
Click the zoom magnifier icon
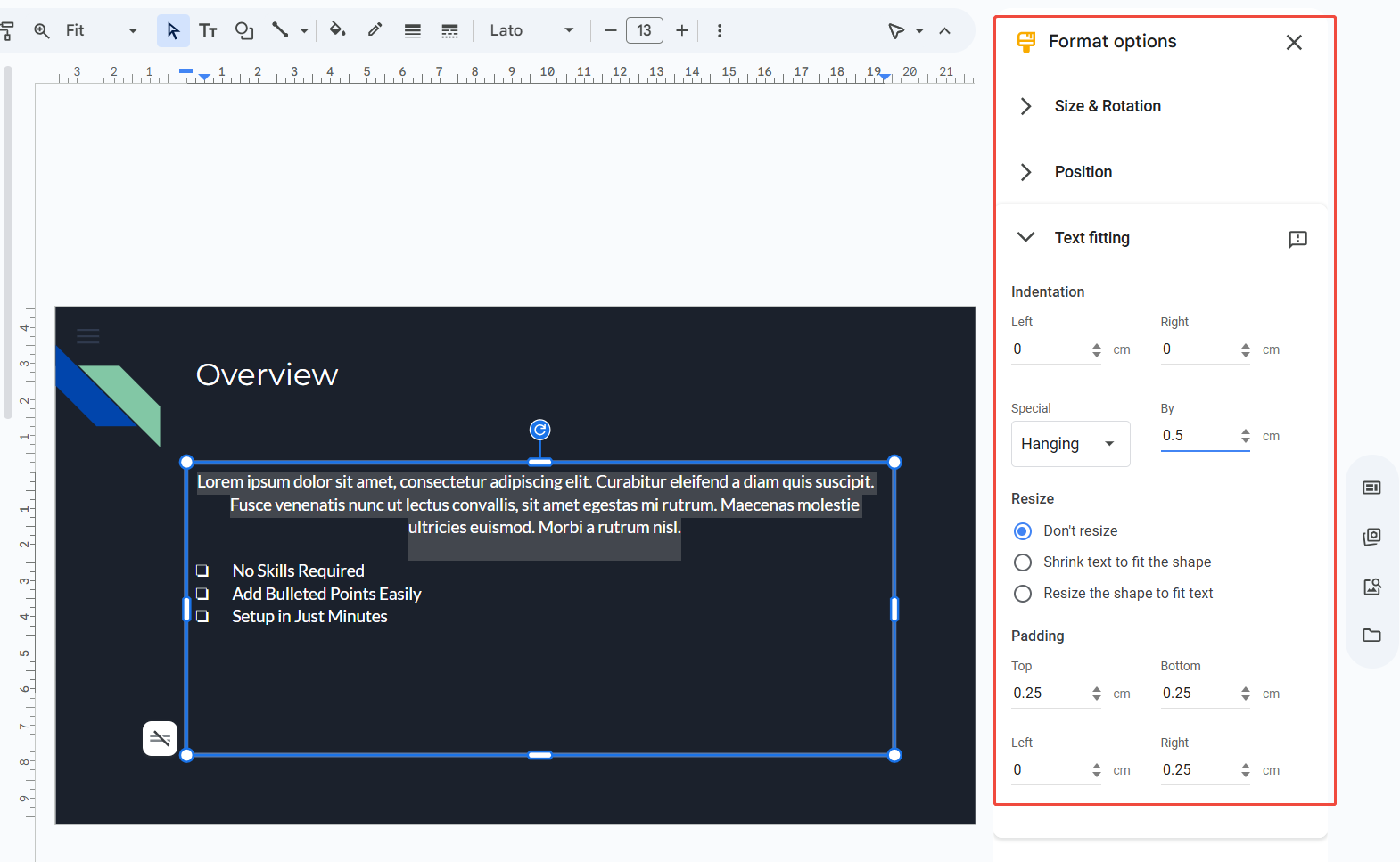click(x=42, y=31)
